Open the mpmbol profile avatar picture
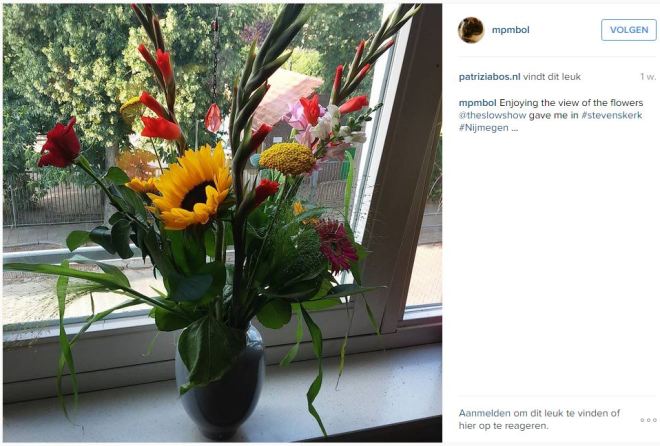This screenshot has height=446, width=660. click(471, 30)
